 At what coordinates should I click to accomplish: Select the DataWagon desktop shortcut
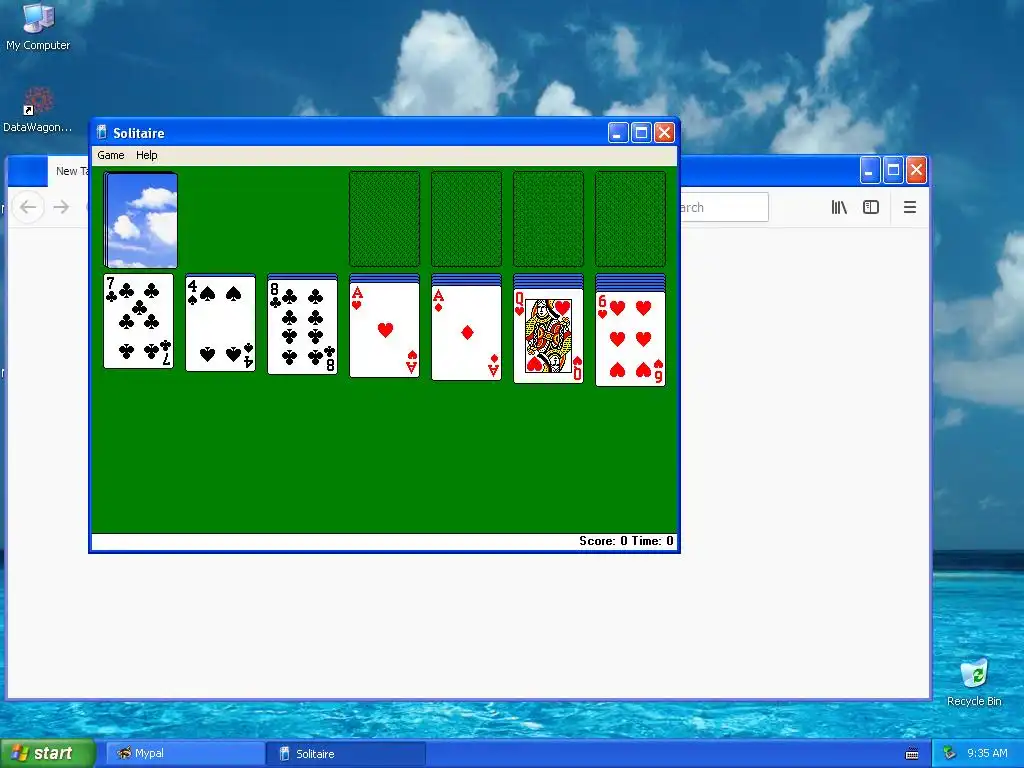click(x=37, y=110)
